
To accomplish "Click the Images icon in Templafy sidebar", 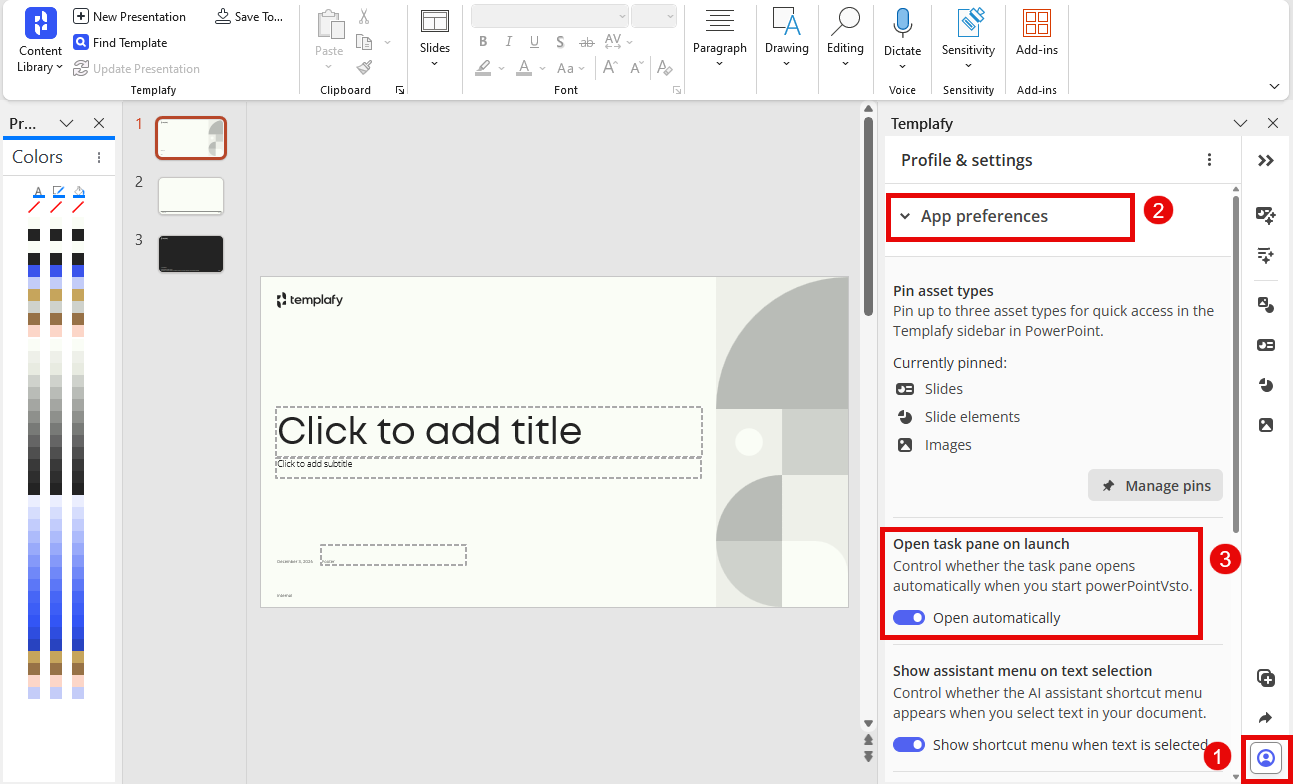I will 1266,425.
